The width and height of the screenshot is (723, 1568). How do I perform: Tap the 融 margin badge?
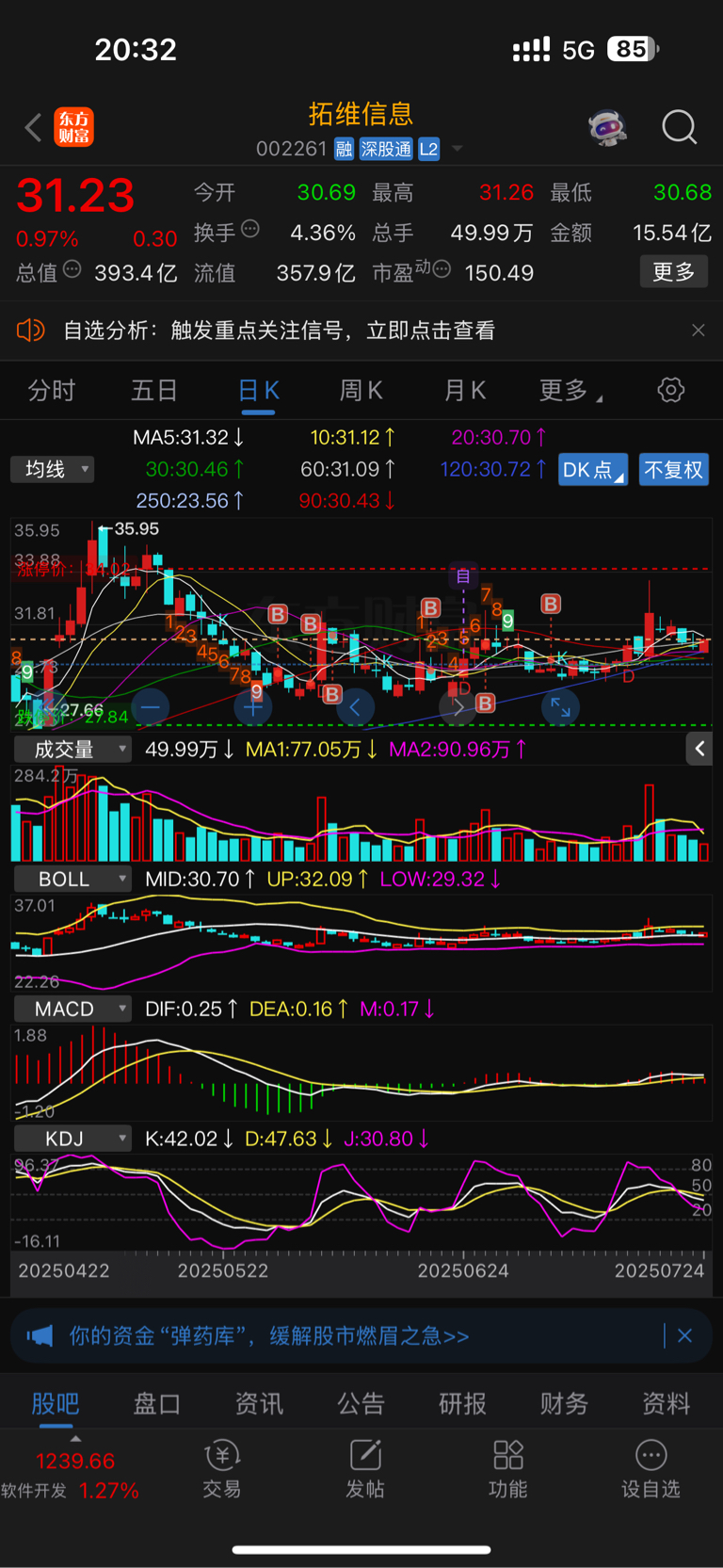344,149
